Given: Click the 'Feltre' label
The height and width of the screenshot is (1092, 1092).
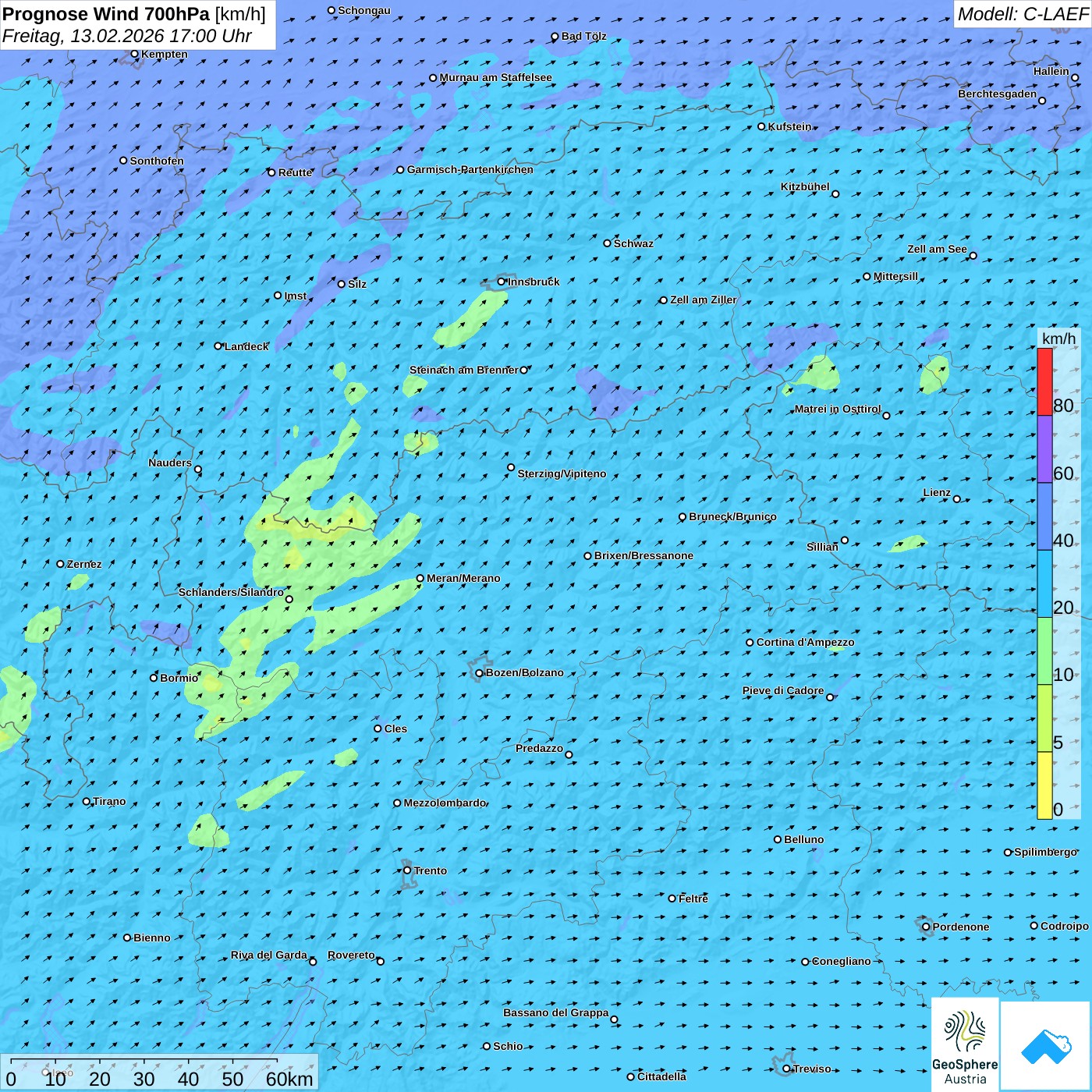Looking at the screenshot, I should [693, 899].
